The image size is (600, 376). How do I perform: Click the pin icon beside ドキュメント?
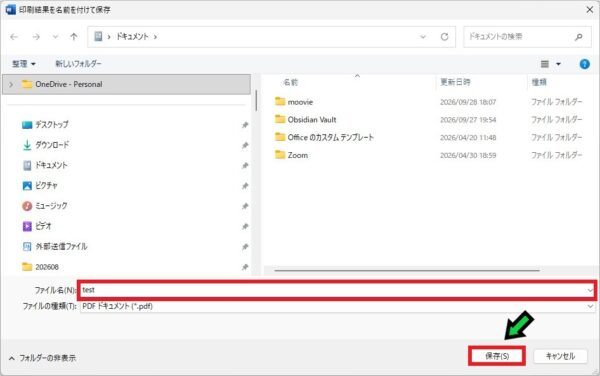click(x=245, y=166)
